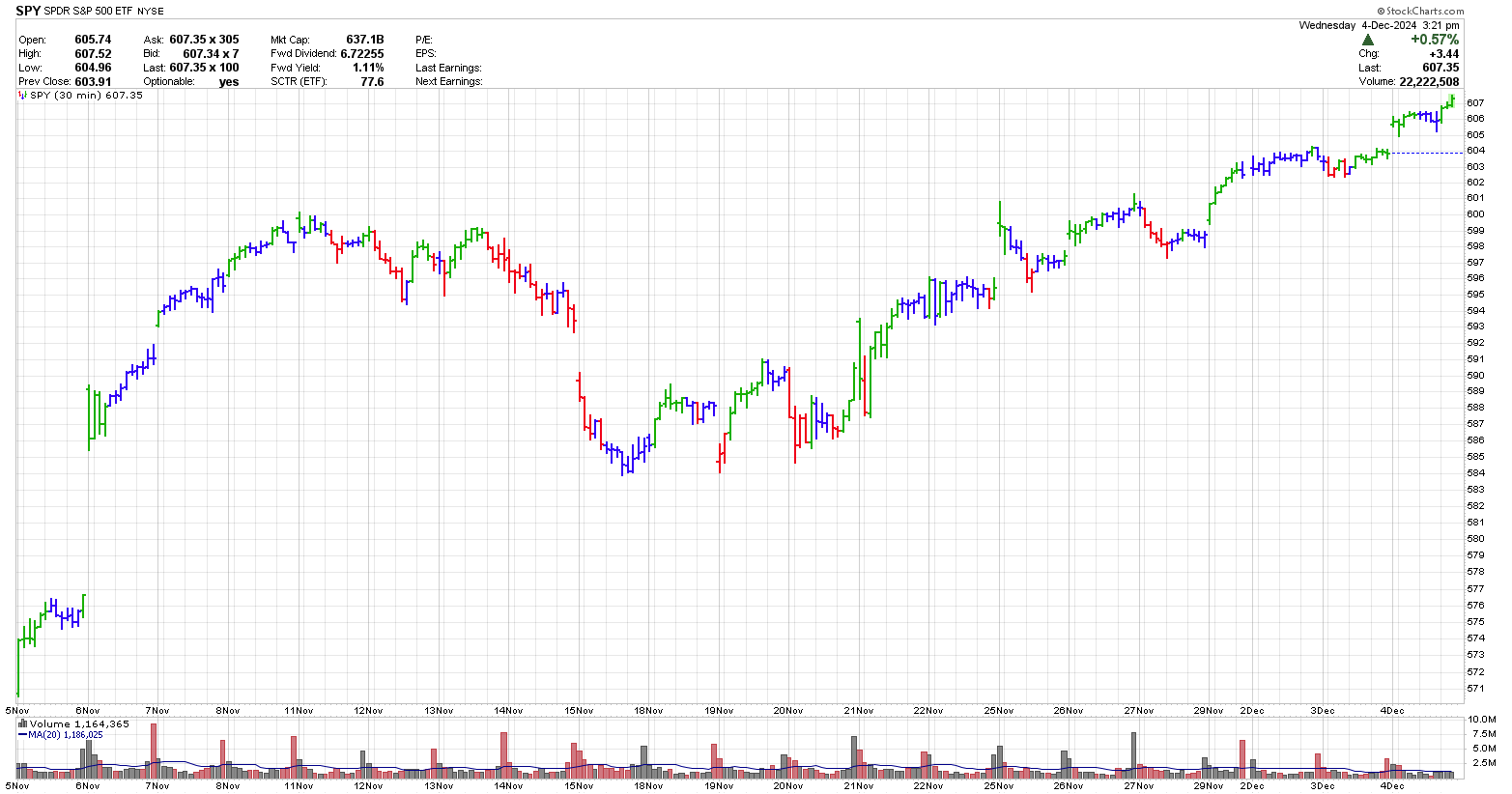The image size is (1512, 794).
Task: Click the date Wednesday 4-Dec-2024 3:21 pm
Action: (x=1379, y=25)
